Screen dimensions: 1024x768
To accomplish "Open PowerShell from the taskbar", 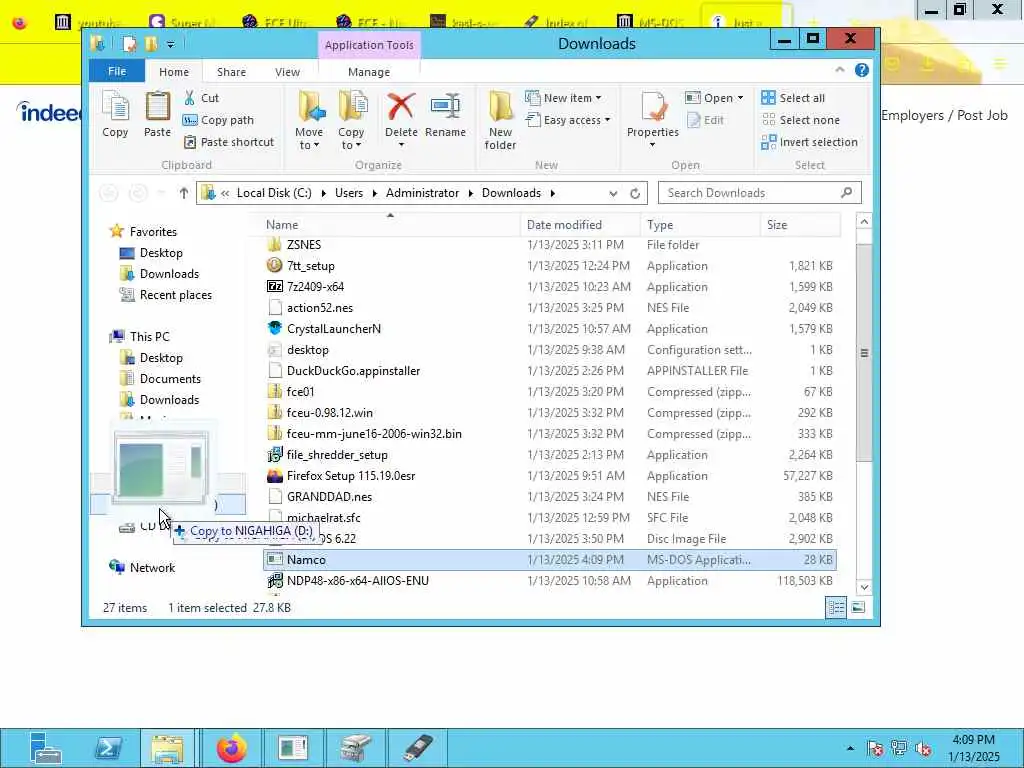I will tap(108, 748).
